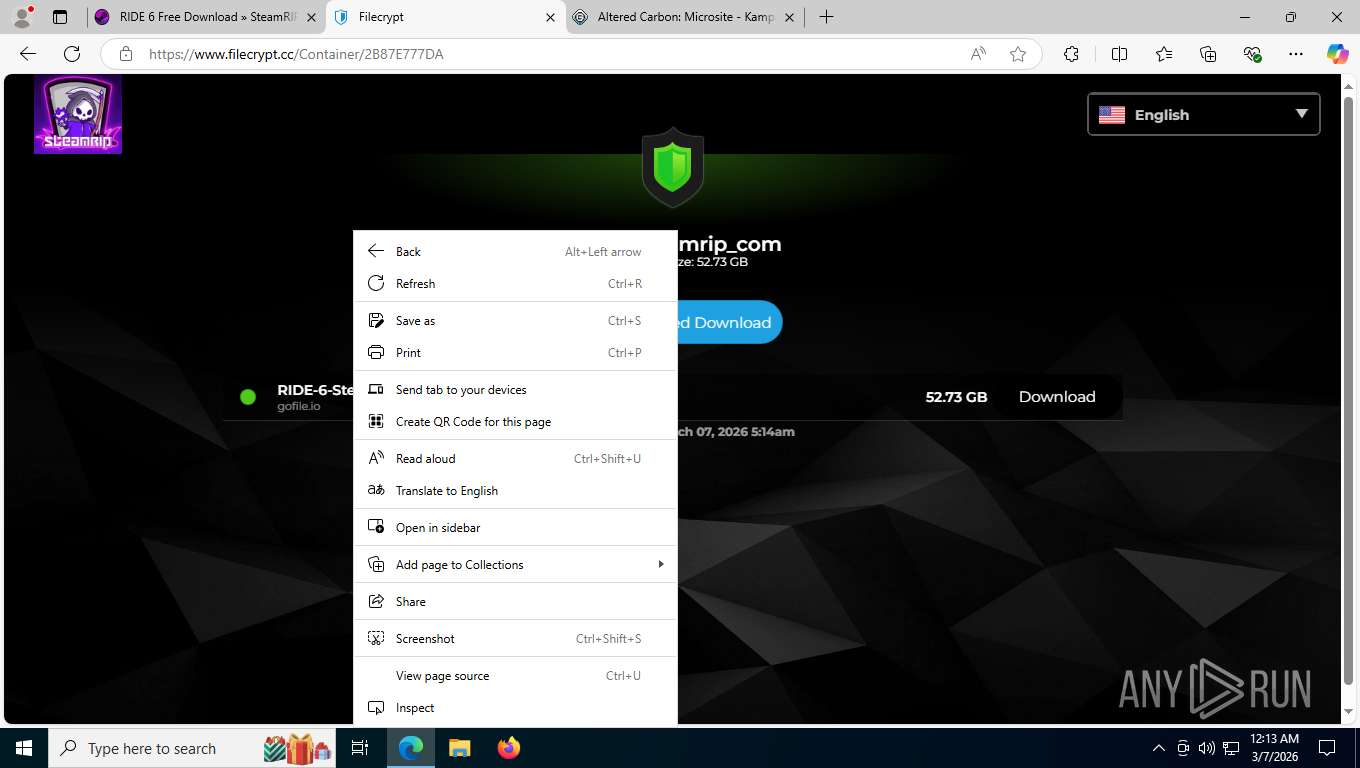
Task: Click the address bar URL field
Action: [550, 54]
